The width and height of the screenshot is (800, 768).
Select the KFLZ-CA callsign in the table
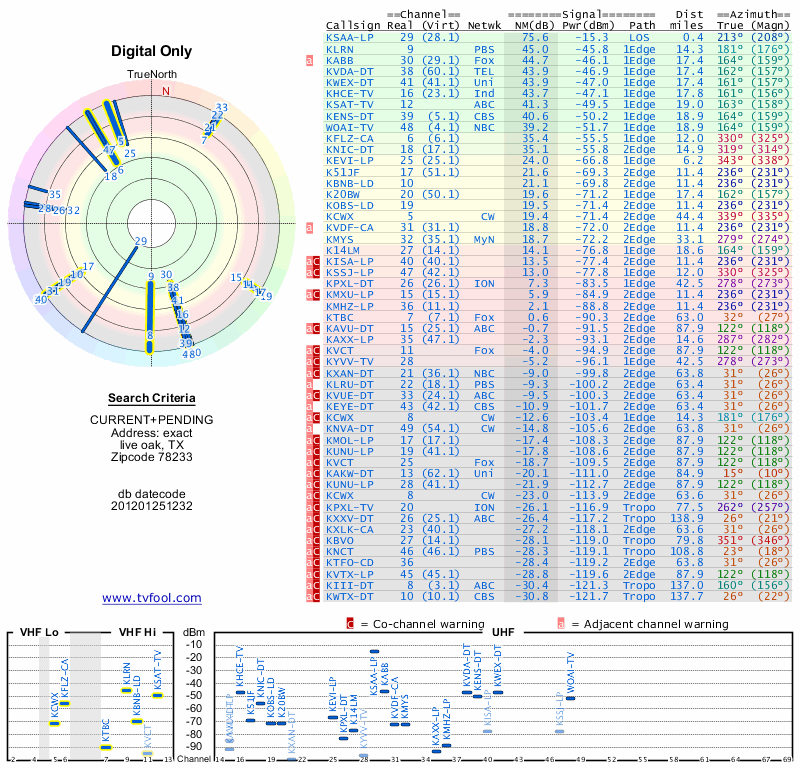pos(350,139)
